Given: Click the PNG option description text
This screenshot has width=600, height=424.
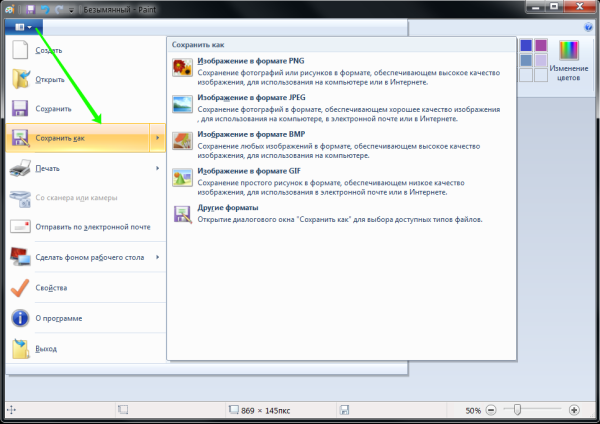Looking at the screenshot, I should (349, 77).
